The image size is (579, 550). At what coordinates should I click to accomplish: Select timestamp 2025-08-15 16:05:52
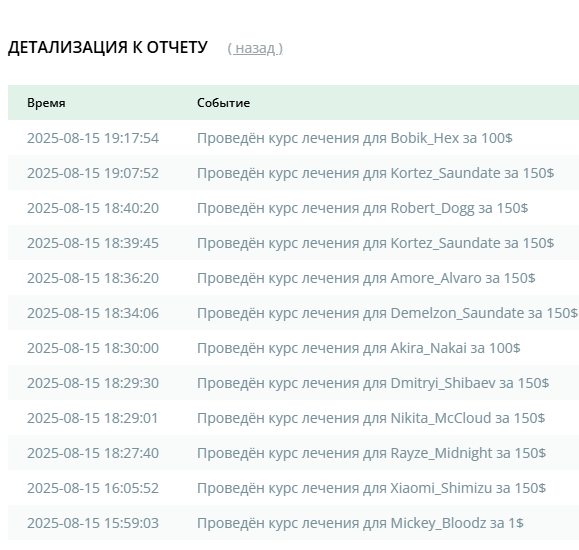(x=93, y=488)
